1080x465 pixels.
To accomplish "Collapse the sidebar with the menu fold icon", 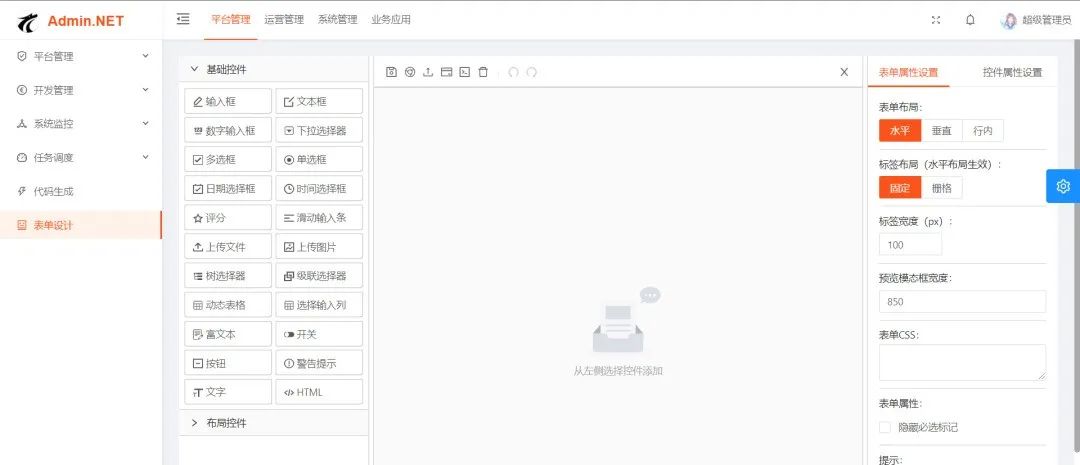I will 183,19.
